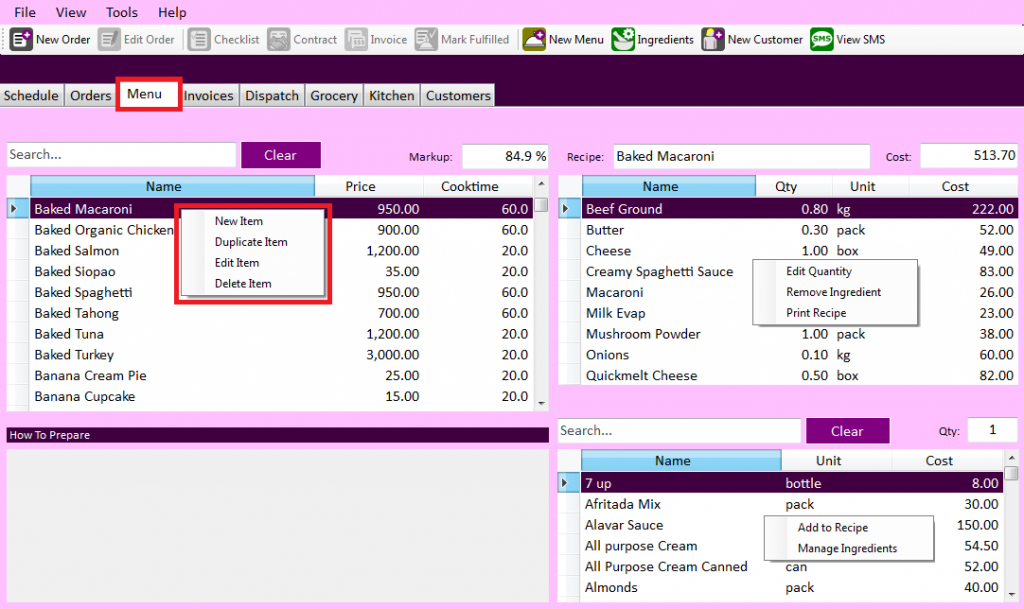This screenshot has height=609, width=1024.
Task: Open the Invoice tool
Action: click(378, 39)
